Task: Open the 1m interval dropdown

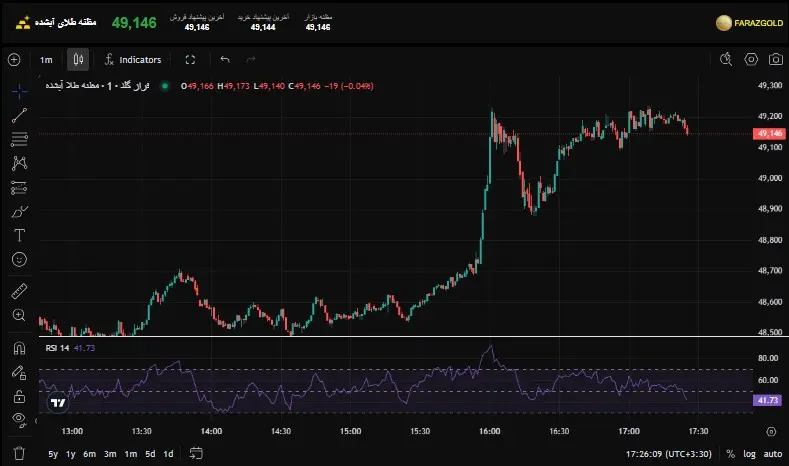Action: tap(46, 60)
